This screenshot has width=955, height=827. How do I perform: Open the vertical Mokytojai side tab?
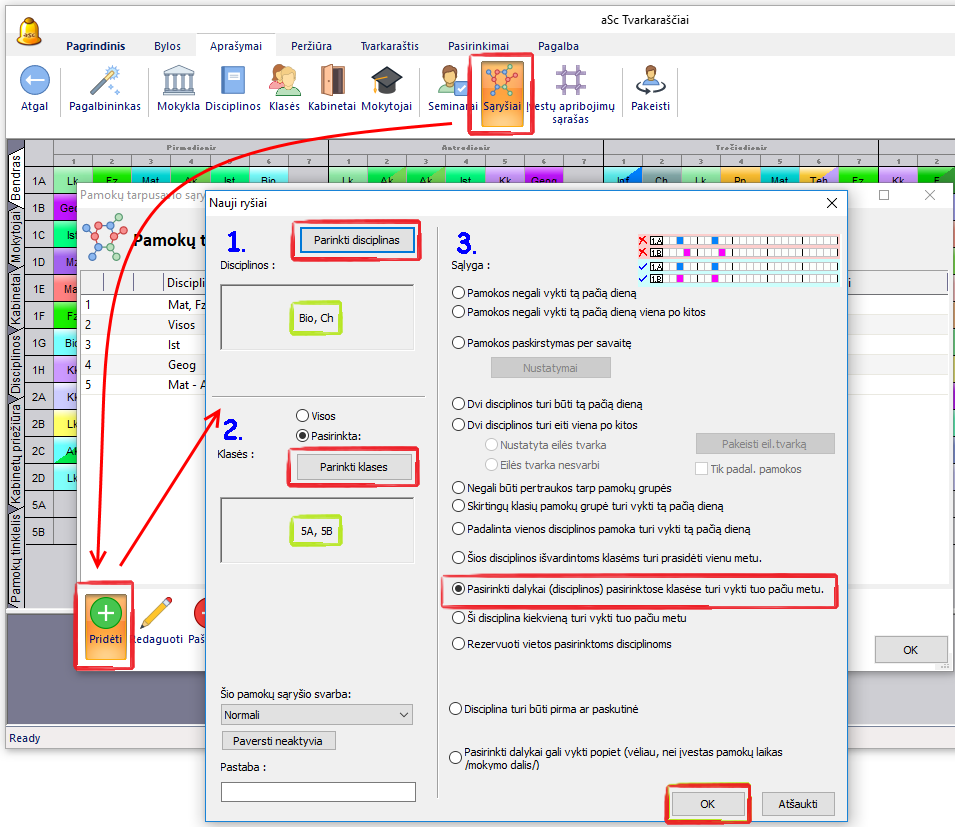[x=15, y=236]
